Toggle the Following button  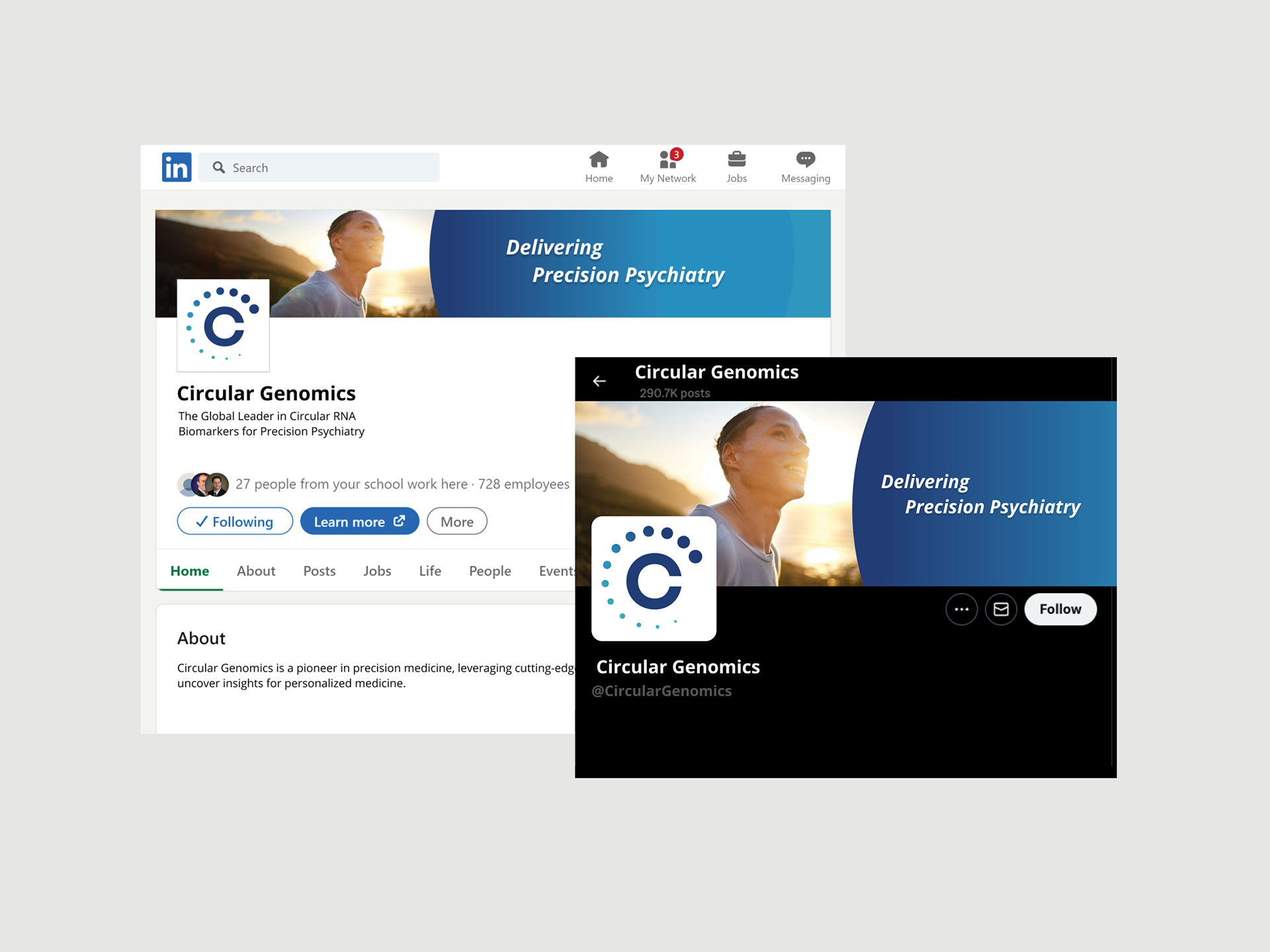(x=235, y=521)
